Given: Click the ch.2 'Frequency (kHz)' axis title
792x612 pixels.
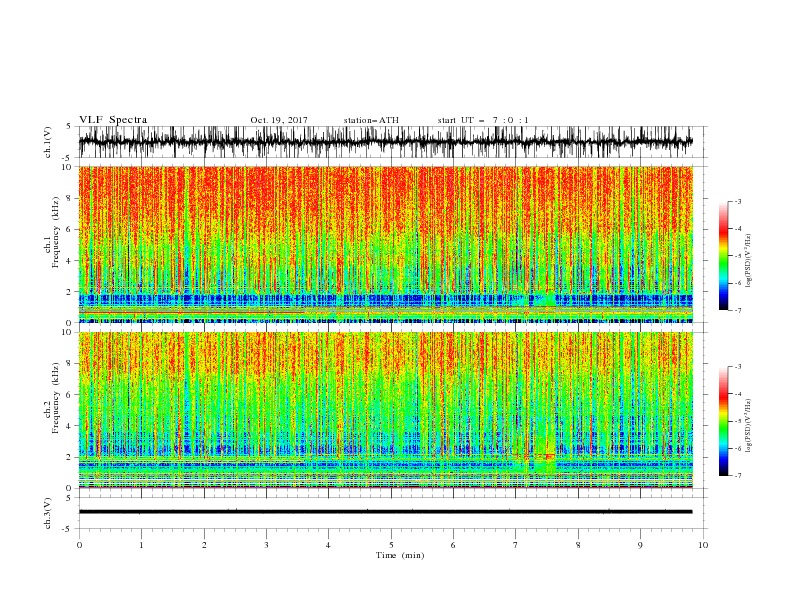Looking at the screenshot, I should pos(55,398).
